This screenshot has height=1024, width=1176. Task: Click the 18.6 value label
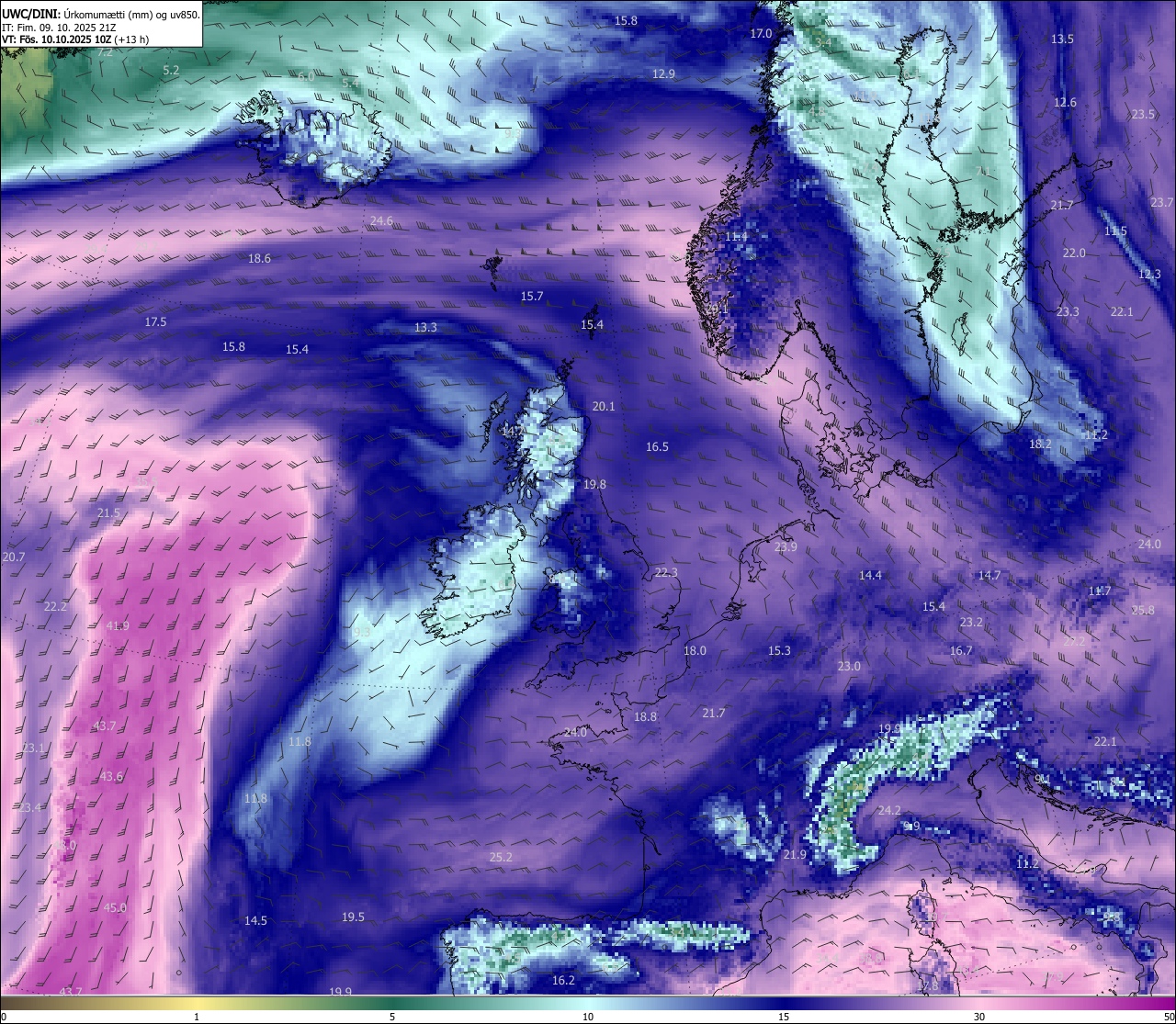tap(259, 258)
